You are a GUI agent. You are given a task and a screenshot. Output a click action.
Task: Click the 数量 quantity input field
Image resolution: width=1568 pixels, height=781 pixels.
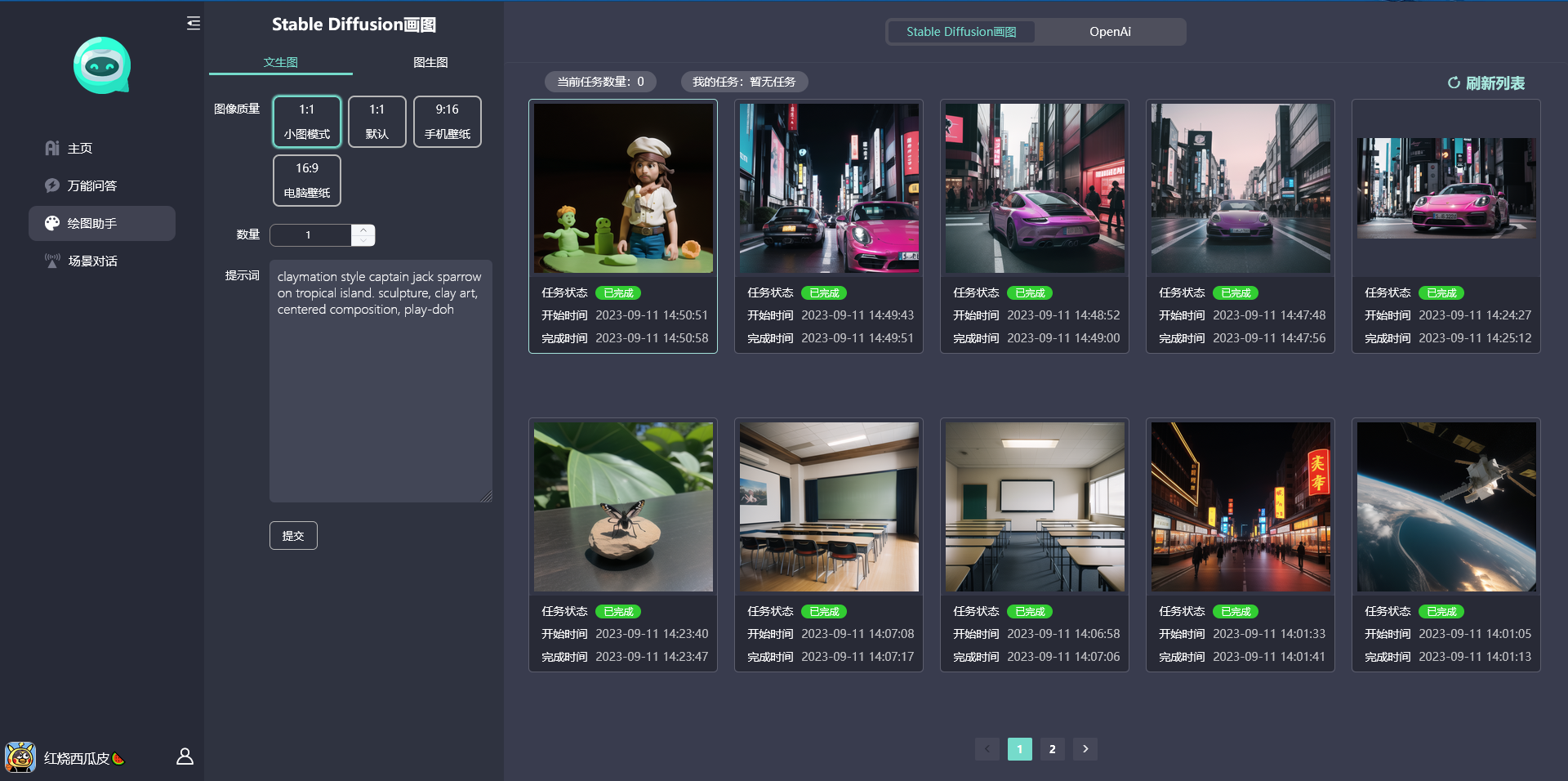coord(311,235)
